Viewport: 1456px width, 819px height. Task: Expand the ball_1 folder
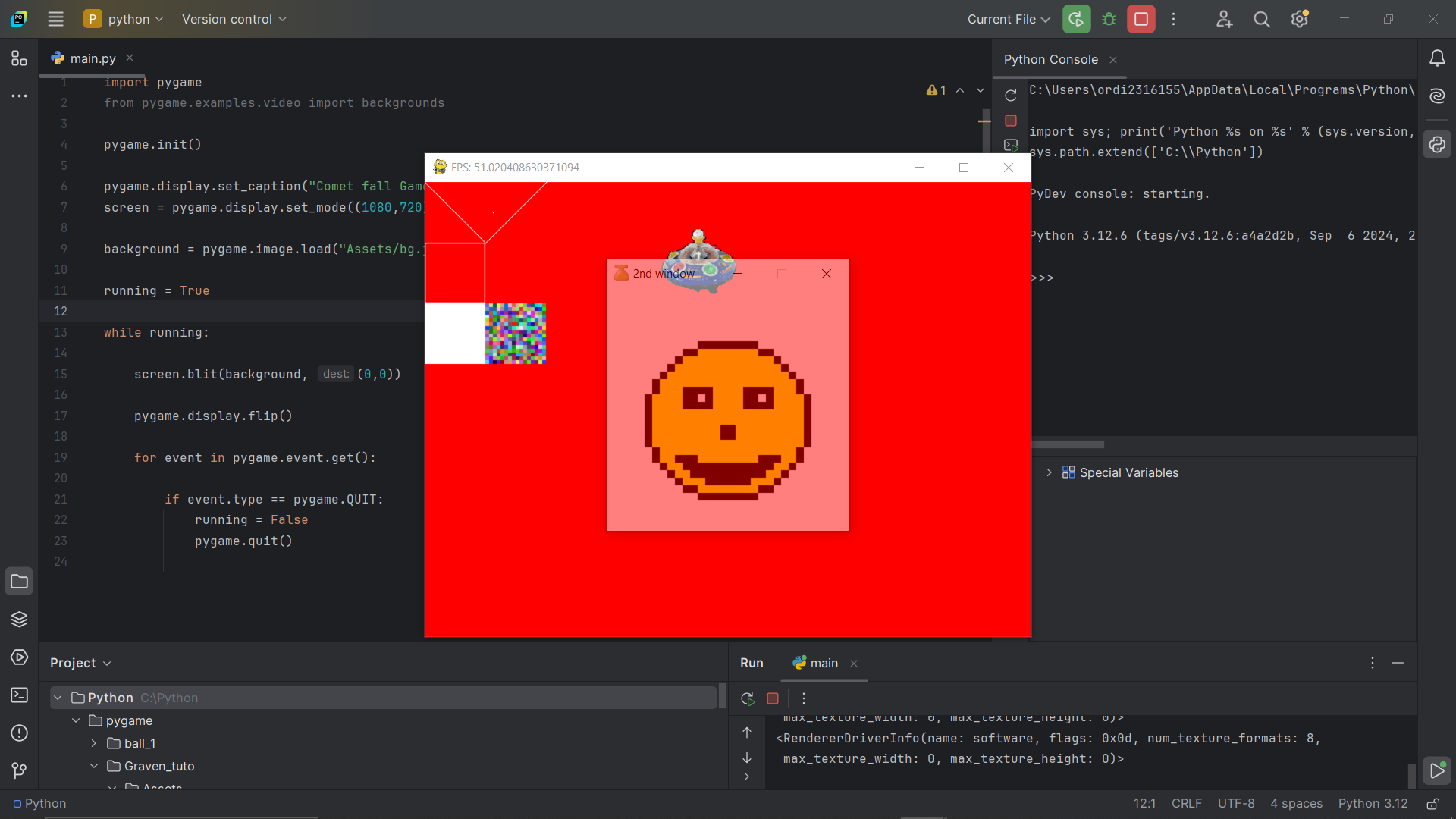click(94, 743)
